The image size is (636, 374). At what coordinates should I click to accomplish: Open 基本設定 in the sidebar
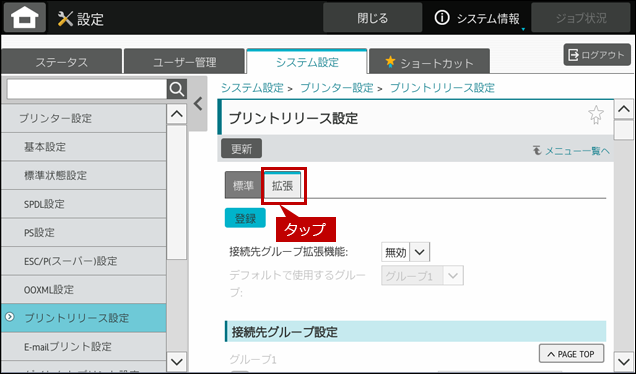pyautogui.click(x=84, y=147)
